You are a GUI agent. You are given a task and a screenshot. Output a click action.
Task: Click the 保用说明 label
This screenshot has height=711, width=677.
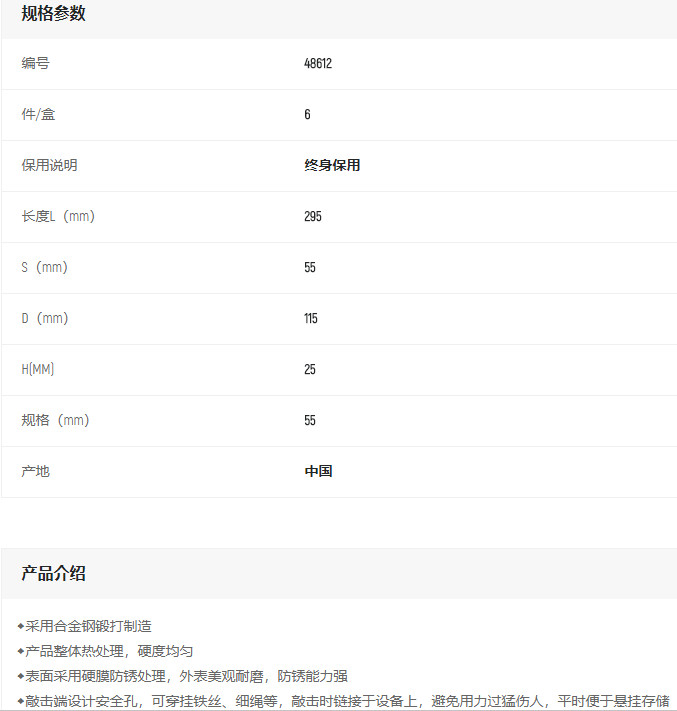49,165
